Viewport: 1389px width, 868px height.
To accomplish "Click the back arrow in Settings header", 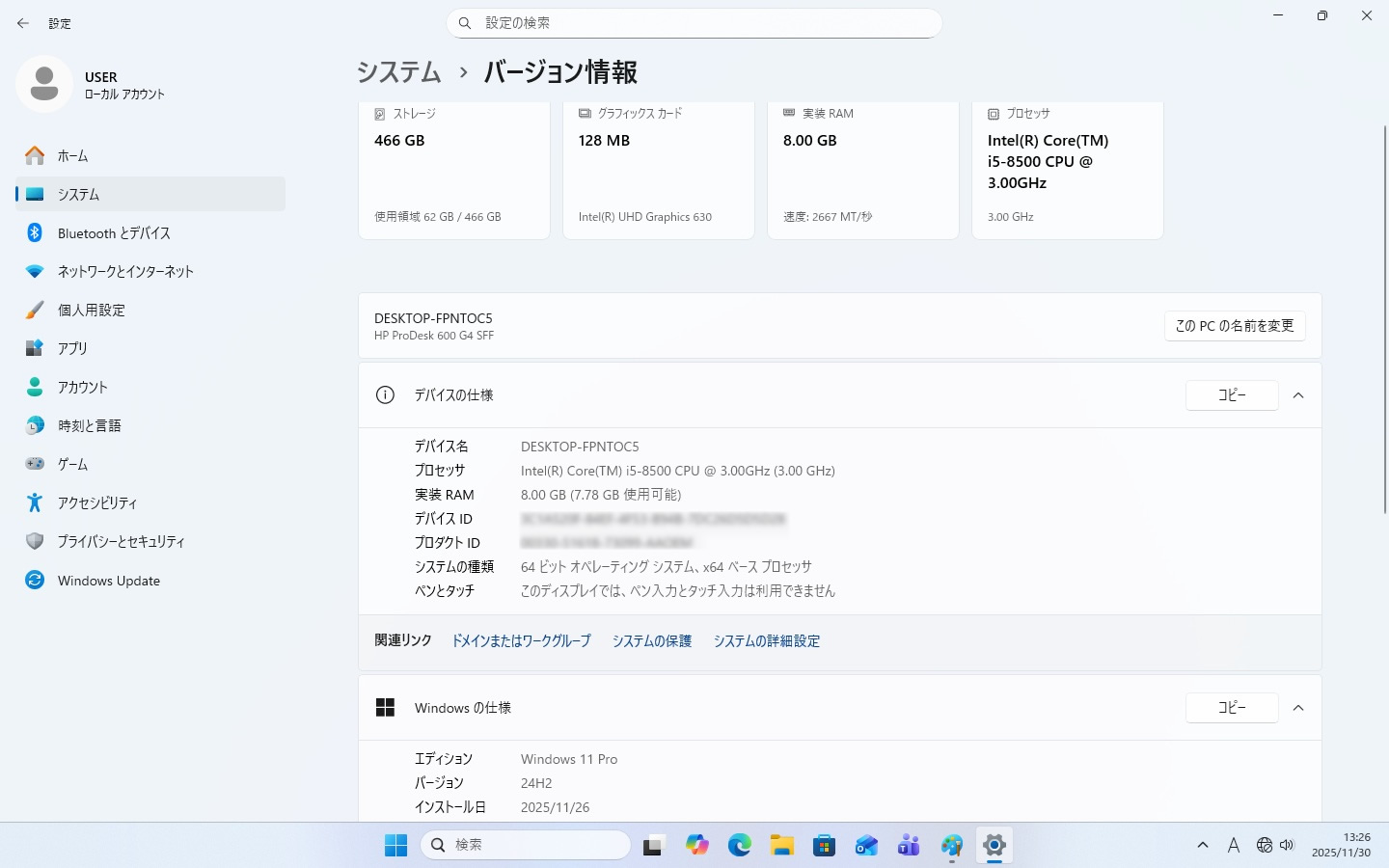I will [23, 23].
